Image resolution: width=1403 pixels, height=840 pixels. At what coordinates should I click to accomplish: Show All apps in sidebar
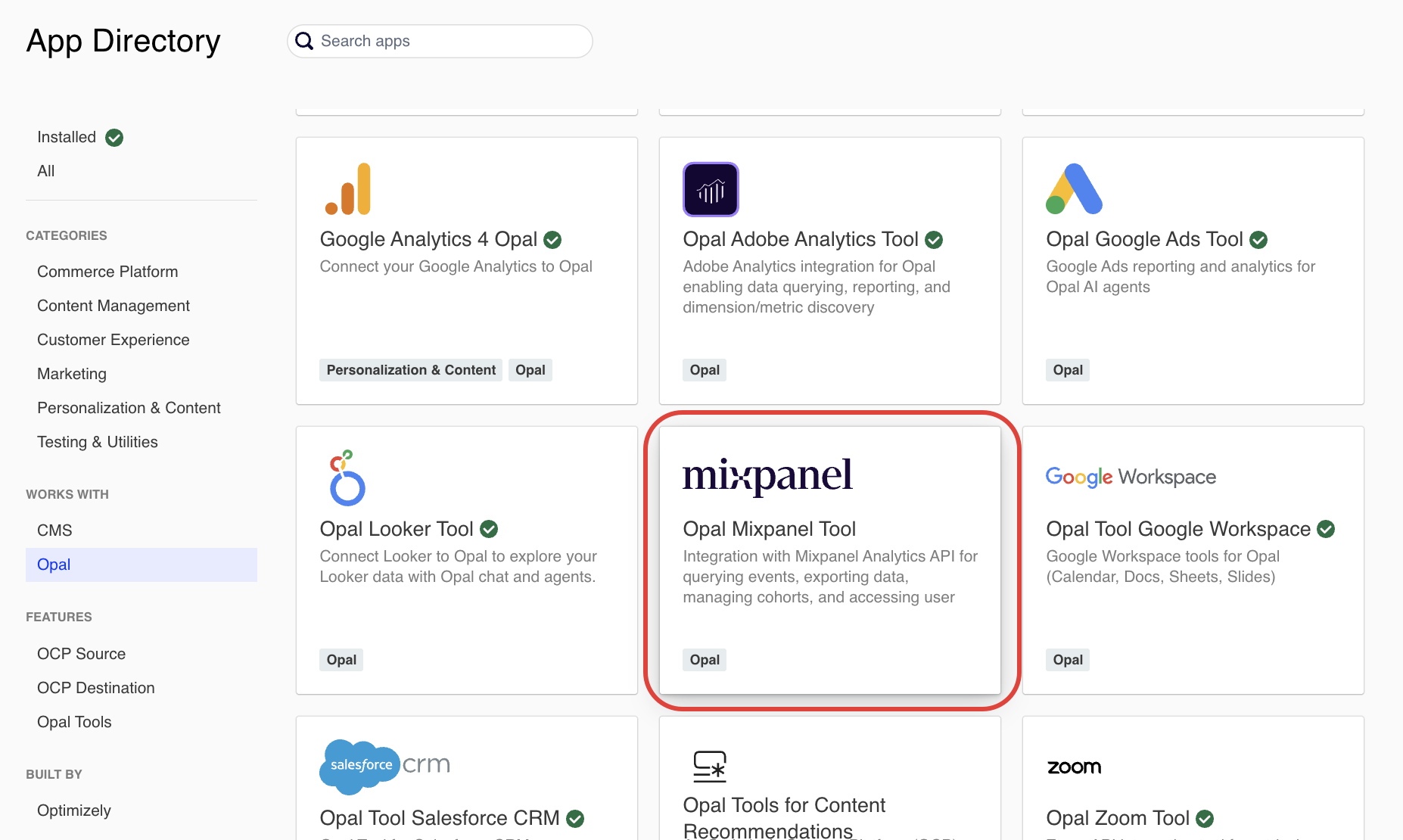coord(46,171)
